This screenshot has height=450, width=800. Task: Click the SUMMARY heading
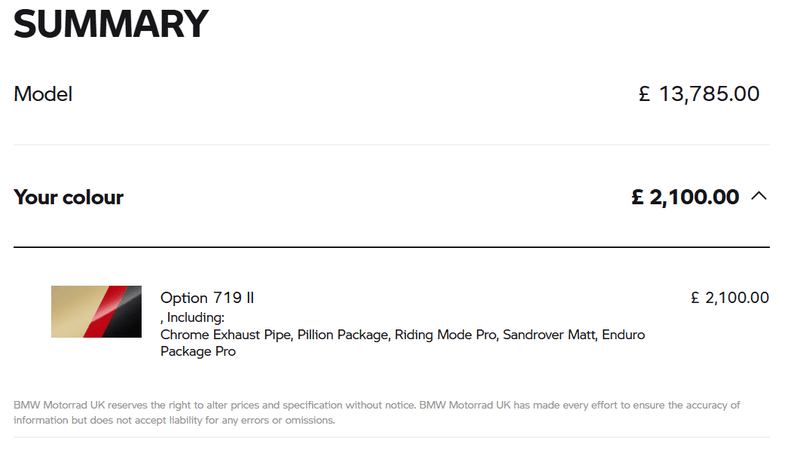tap(110, 24)
